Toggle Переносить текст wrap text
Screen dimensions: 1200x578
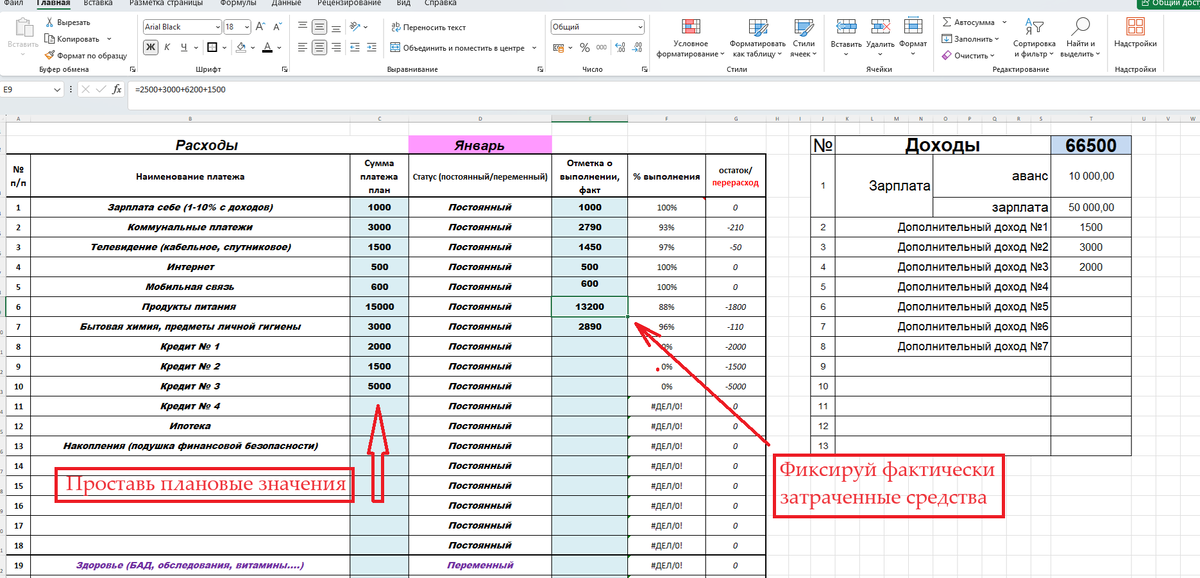[x=428, y=27]
